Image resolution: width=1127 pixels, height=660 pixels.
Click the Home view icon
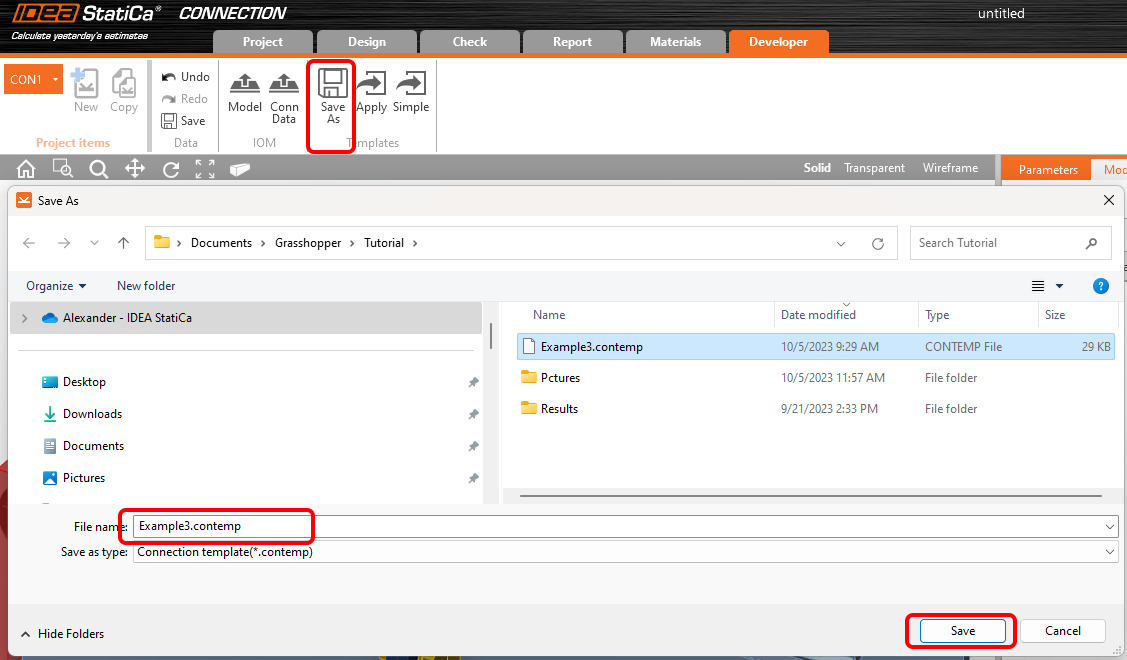pyautogui.click(x=25, y=168)
